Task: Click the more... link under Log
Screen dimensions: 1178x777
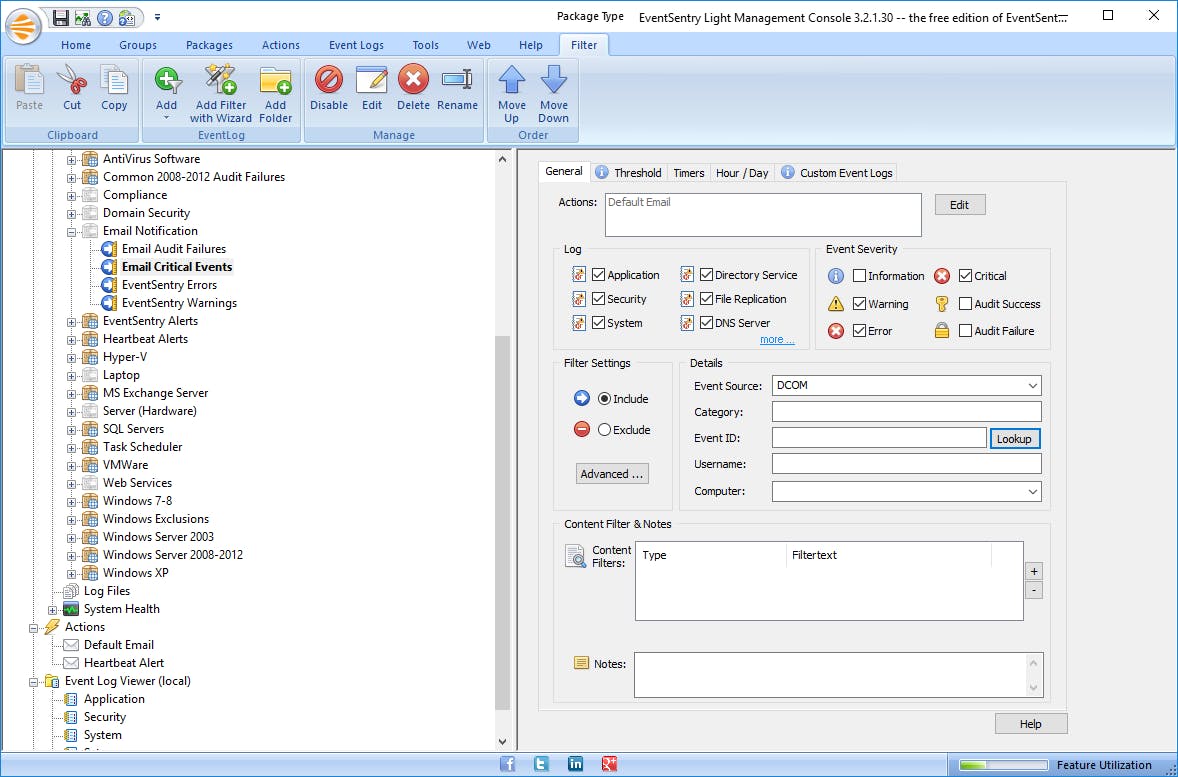Action: point(777,340)
